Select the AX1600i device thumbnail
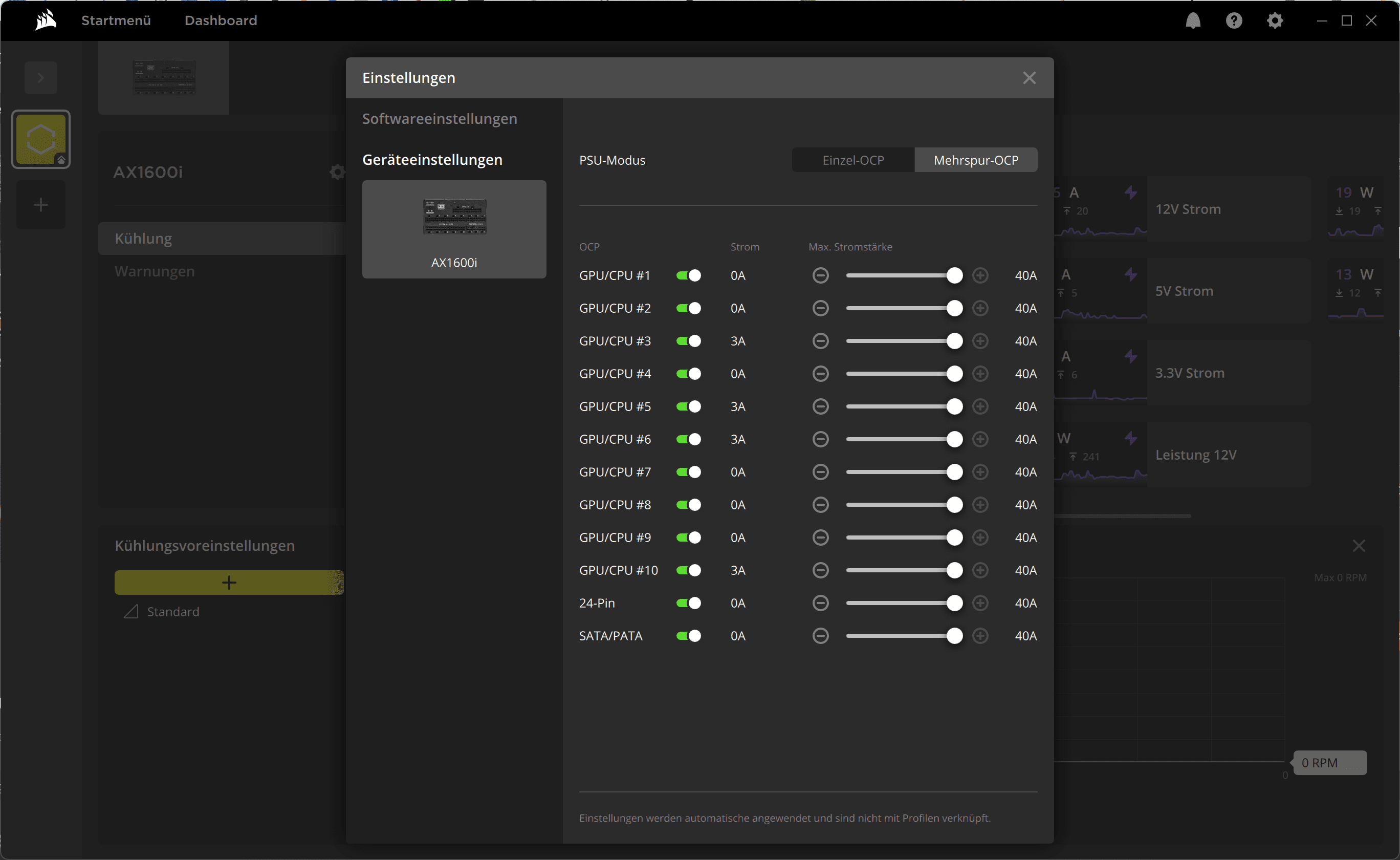This screenshot has height=860, width=1400. pyautogui.click(x=453, y=229)
